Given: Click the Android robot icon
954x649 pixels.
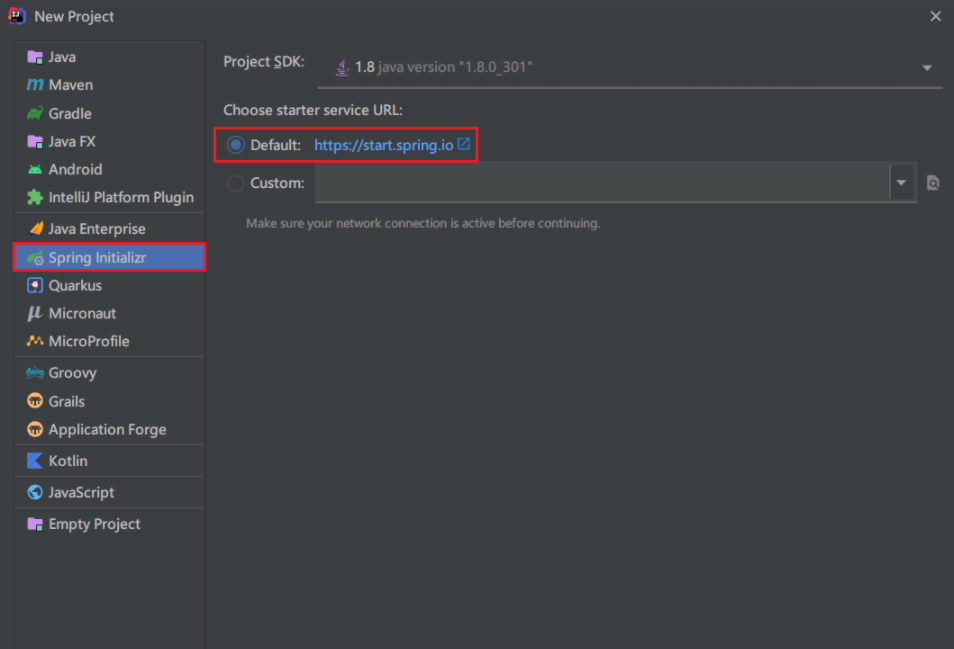Looking at the screenshot, I should (35, 170).
